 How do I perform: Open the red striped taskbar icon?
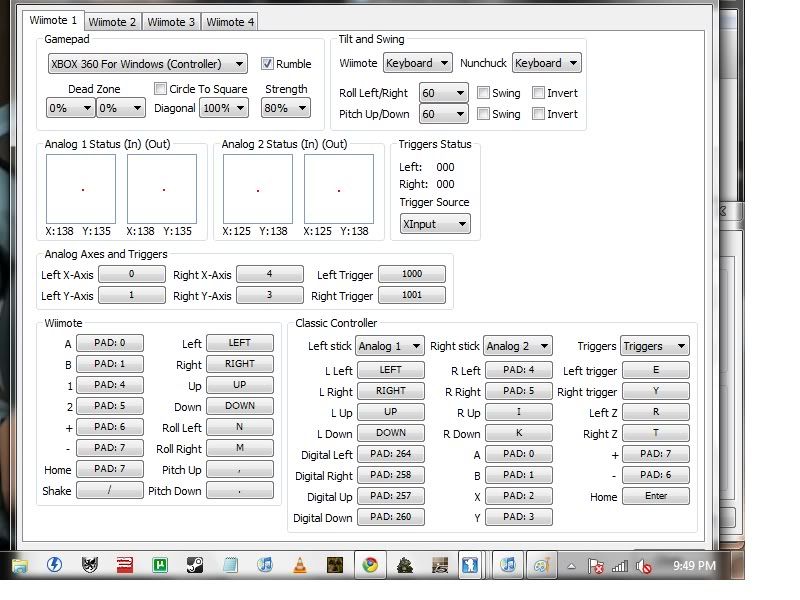[x=124, y=565]
